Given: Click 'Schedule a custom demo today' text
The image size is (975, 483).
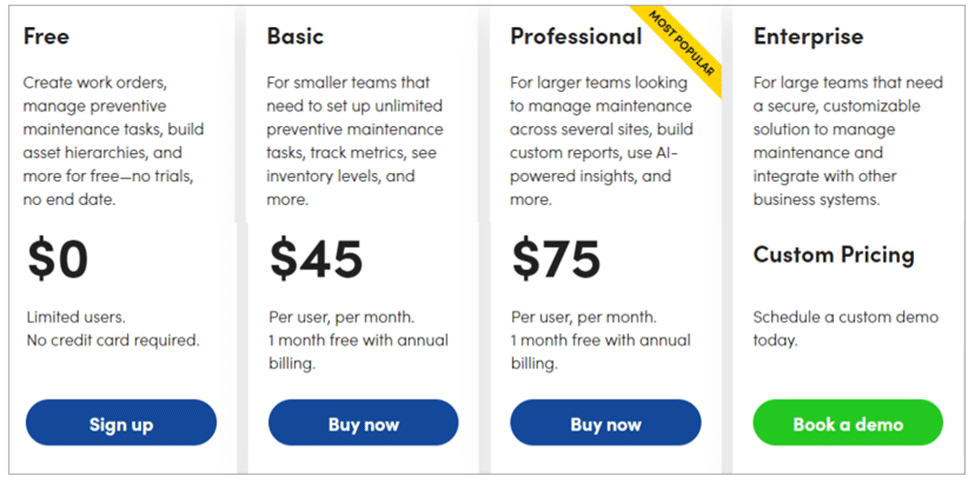Looking at the screenshot, I should [846, 329].
